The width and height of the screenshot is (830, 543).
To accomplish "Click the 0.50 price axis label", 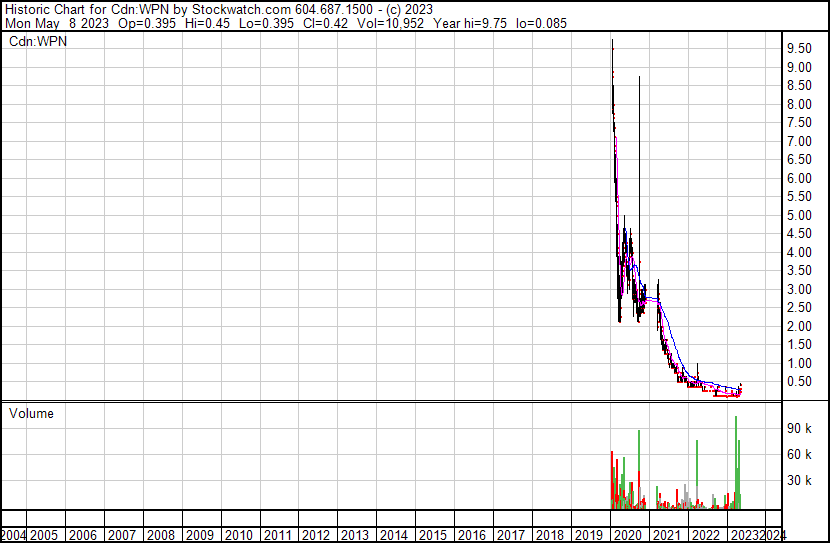I will 799,382.
